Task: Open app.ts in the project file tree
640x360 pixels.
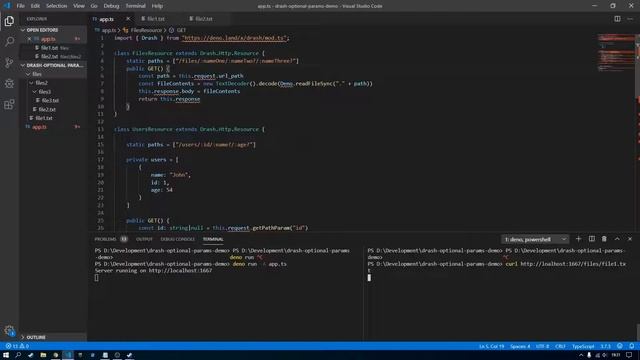Action: coord(40,127)
